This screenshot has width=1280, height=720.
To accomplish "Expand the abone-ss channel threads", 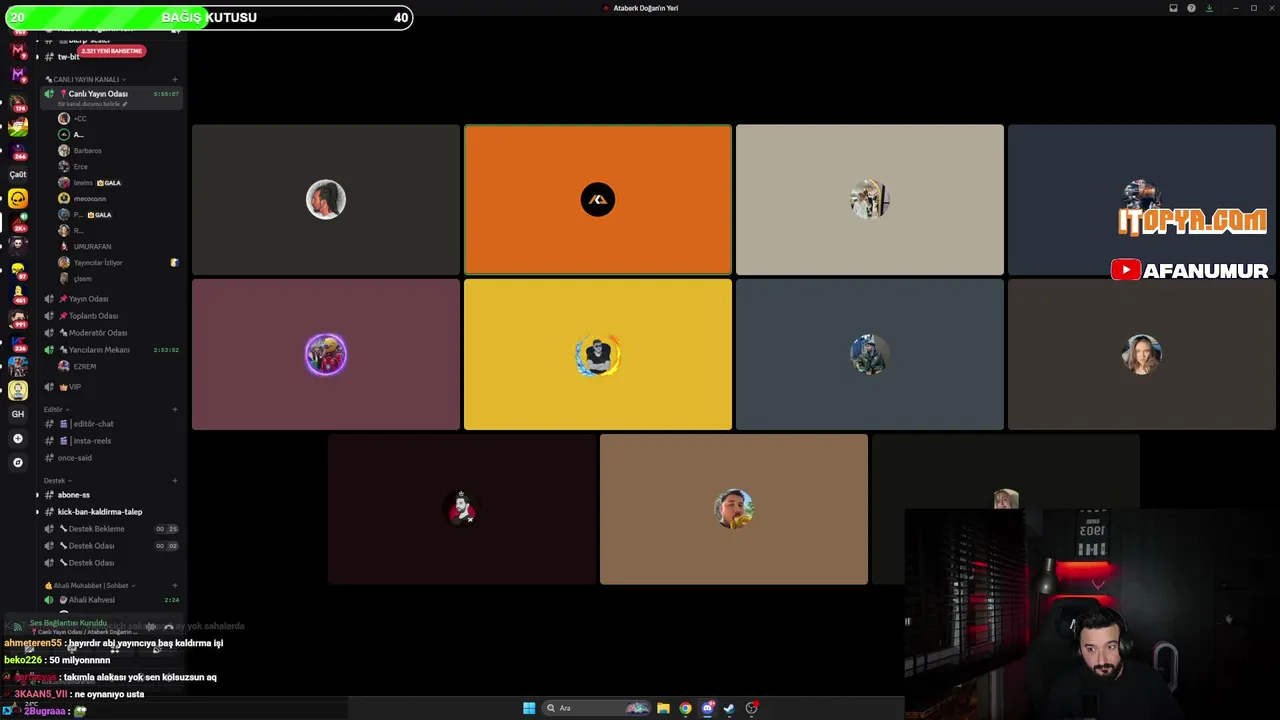I will tap(37, 495).
